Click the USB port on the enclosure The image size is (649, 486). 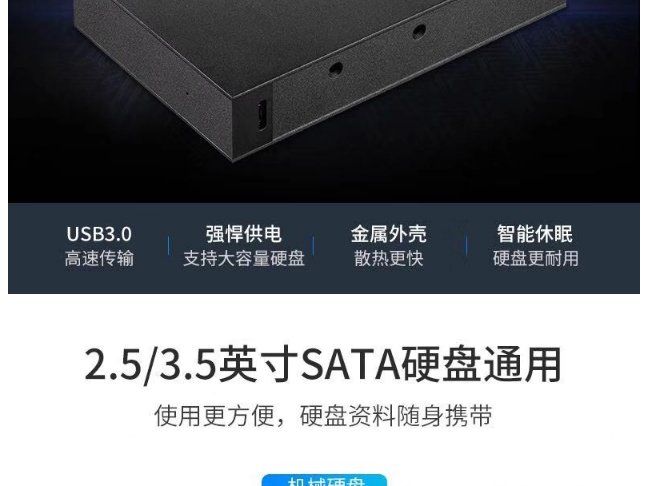[x=262, y=115]
